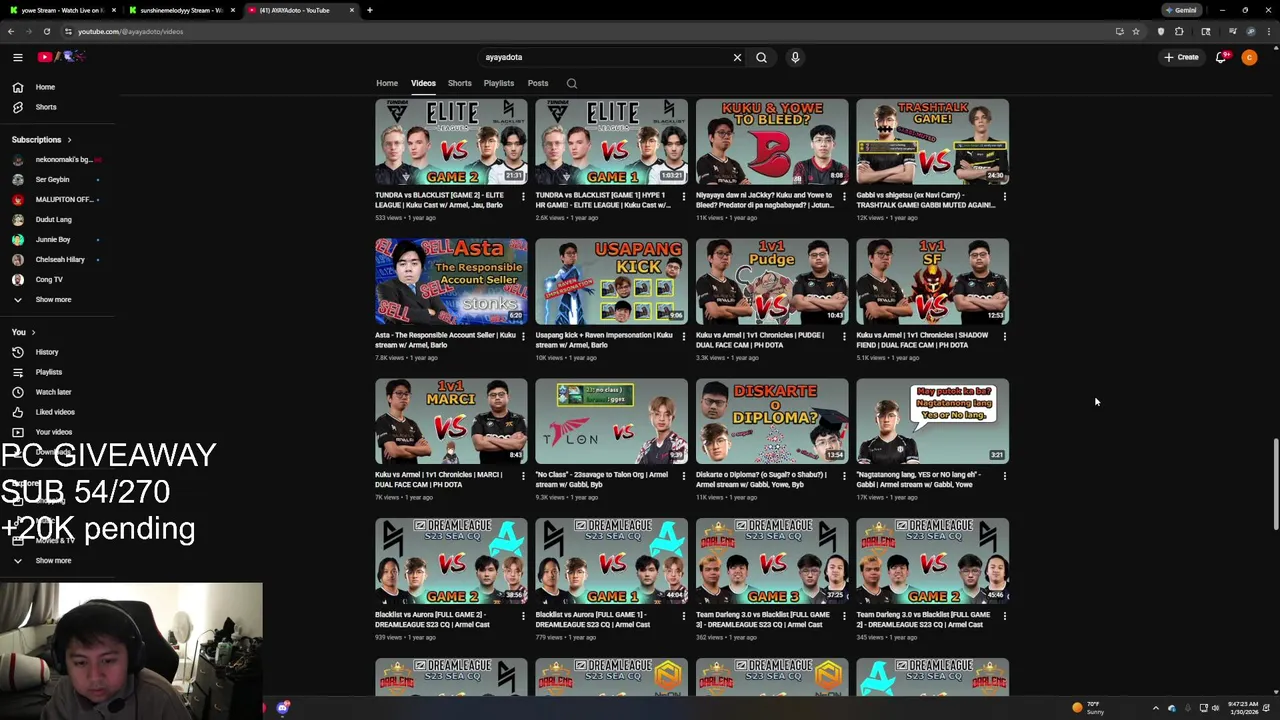Bookmark this page with the star icon
Image resolution: width=1280 pixels, height=720 pixels.
pos(1136,31)
